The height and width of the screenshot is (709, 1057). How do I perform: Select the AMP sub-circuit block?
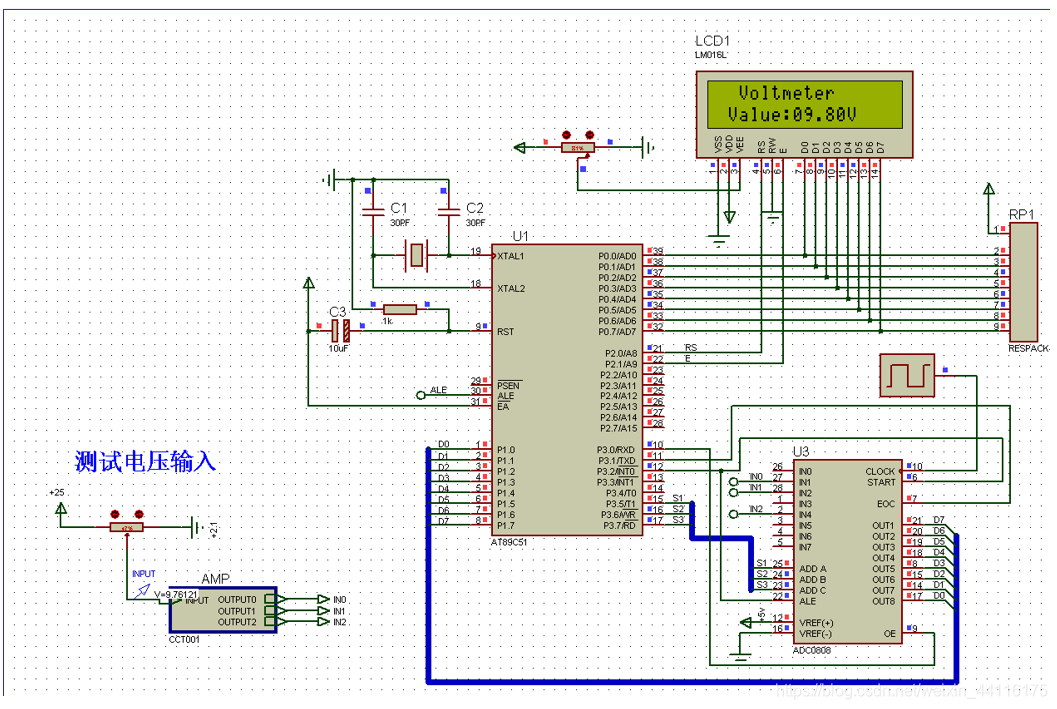[x=222, y=610]
